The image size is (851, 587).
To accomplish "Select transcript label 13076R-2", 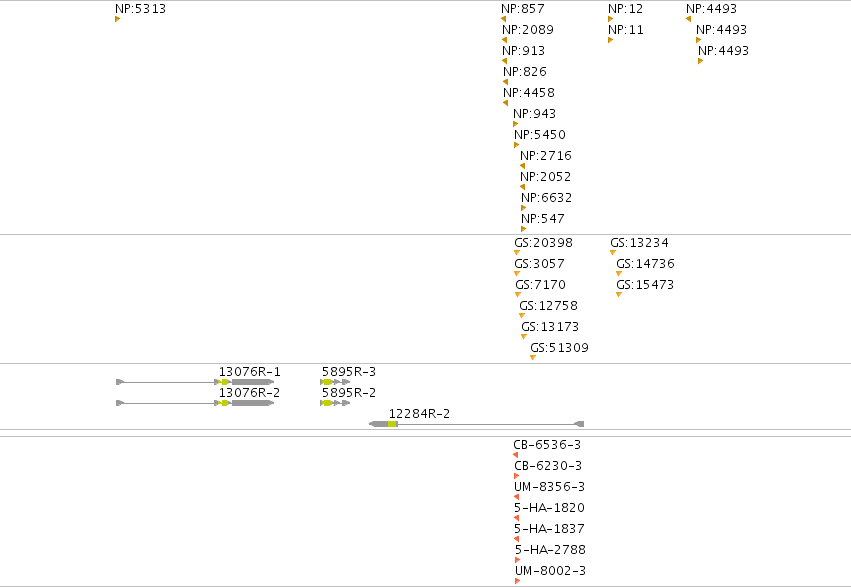I will point(250,393).
